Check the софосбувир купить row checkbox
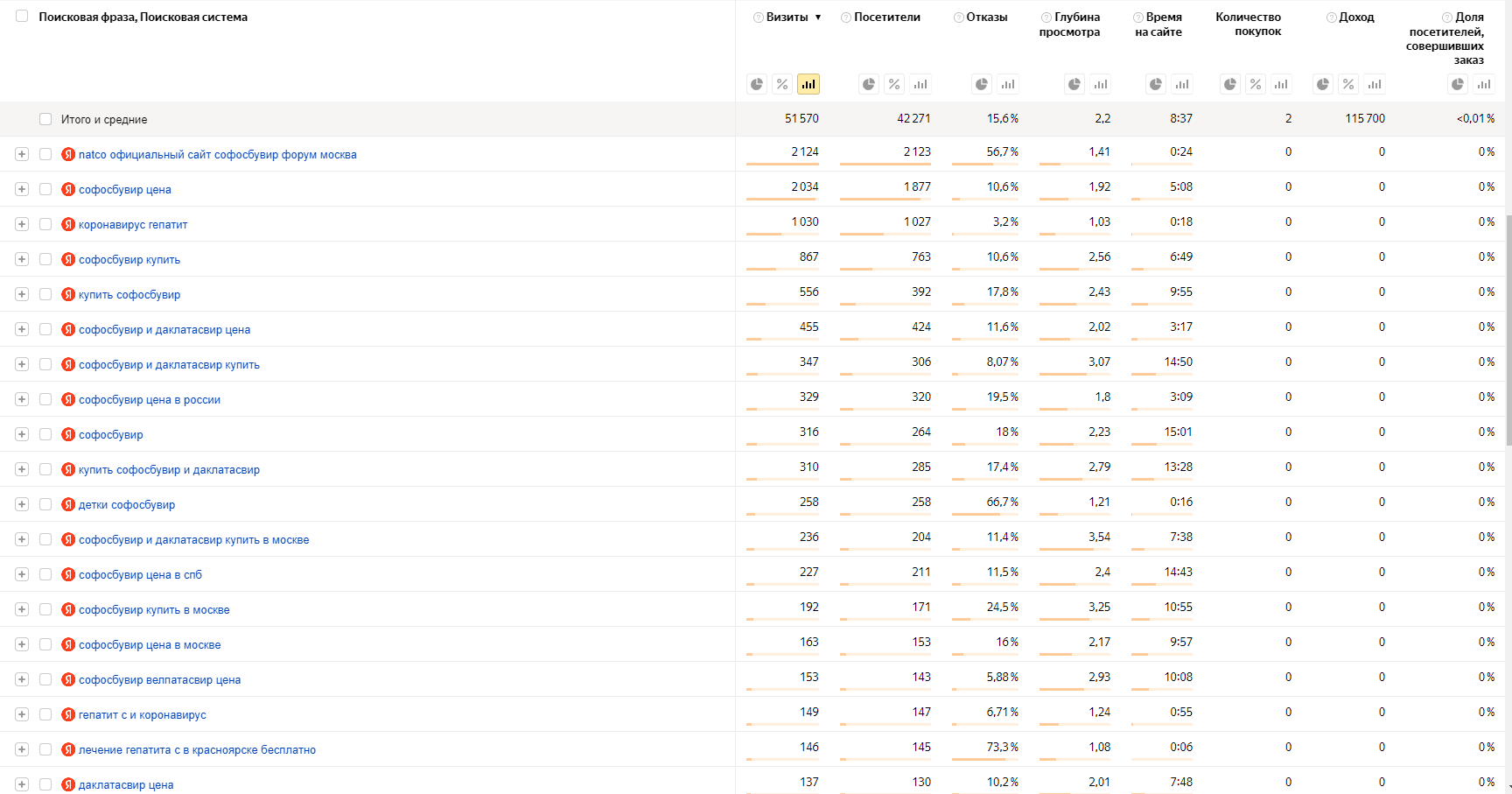Screen dimensions: 1512x794 pyautogui.click(x=45, y=259)
